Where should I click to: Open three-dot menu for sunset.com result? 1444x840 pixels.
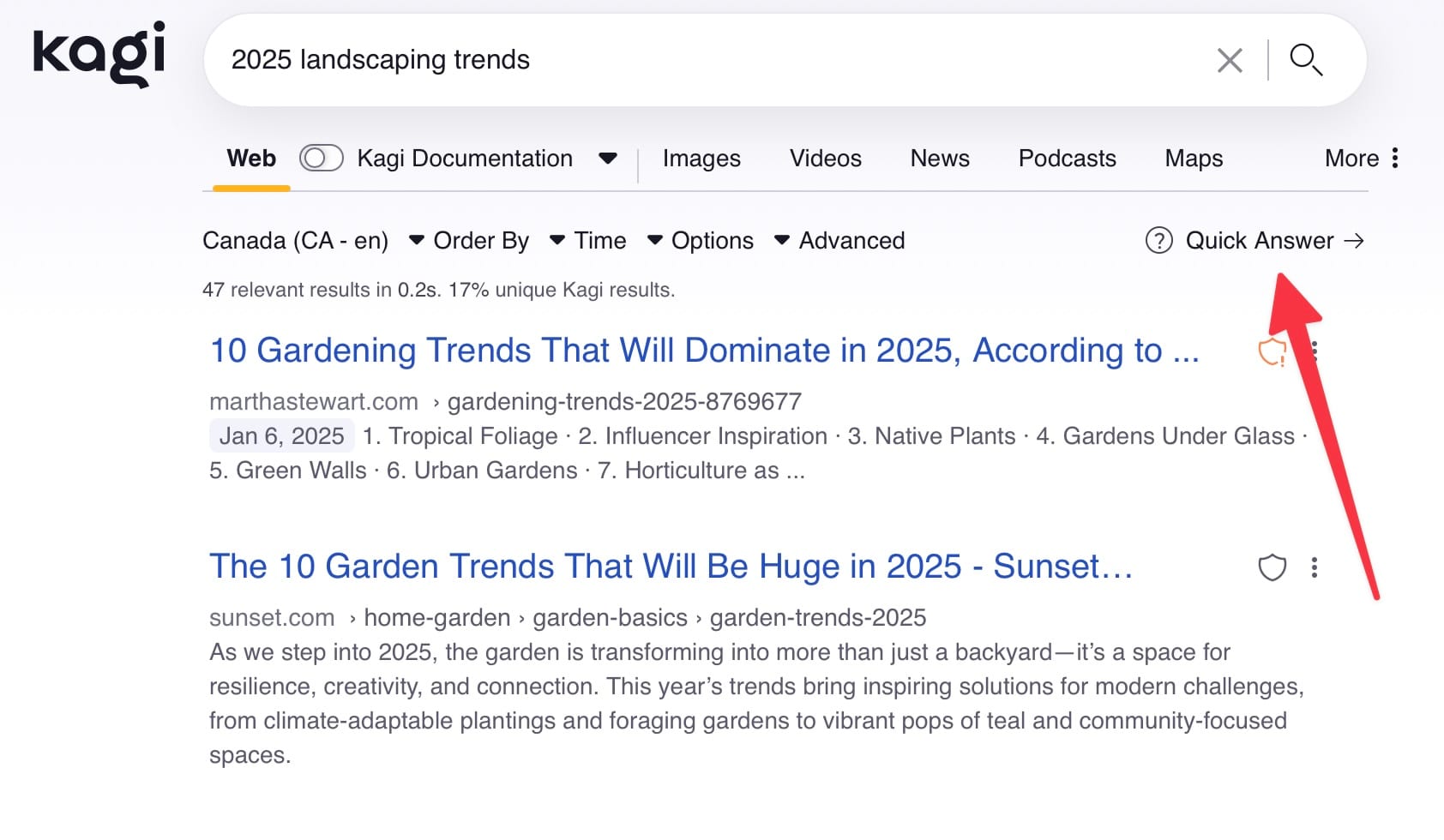[x=1314, y=567]
